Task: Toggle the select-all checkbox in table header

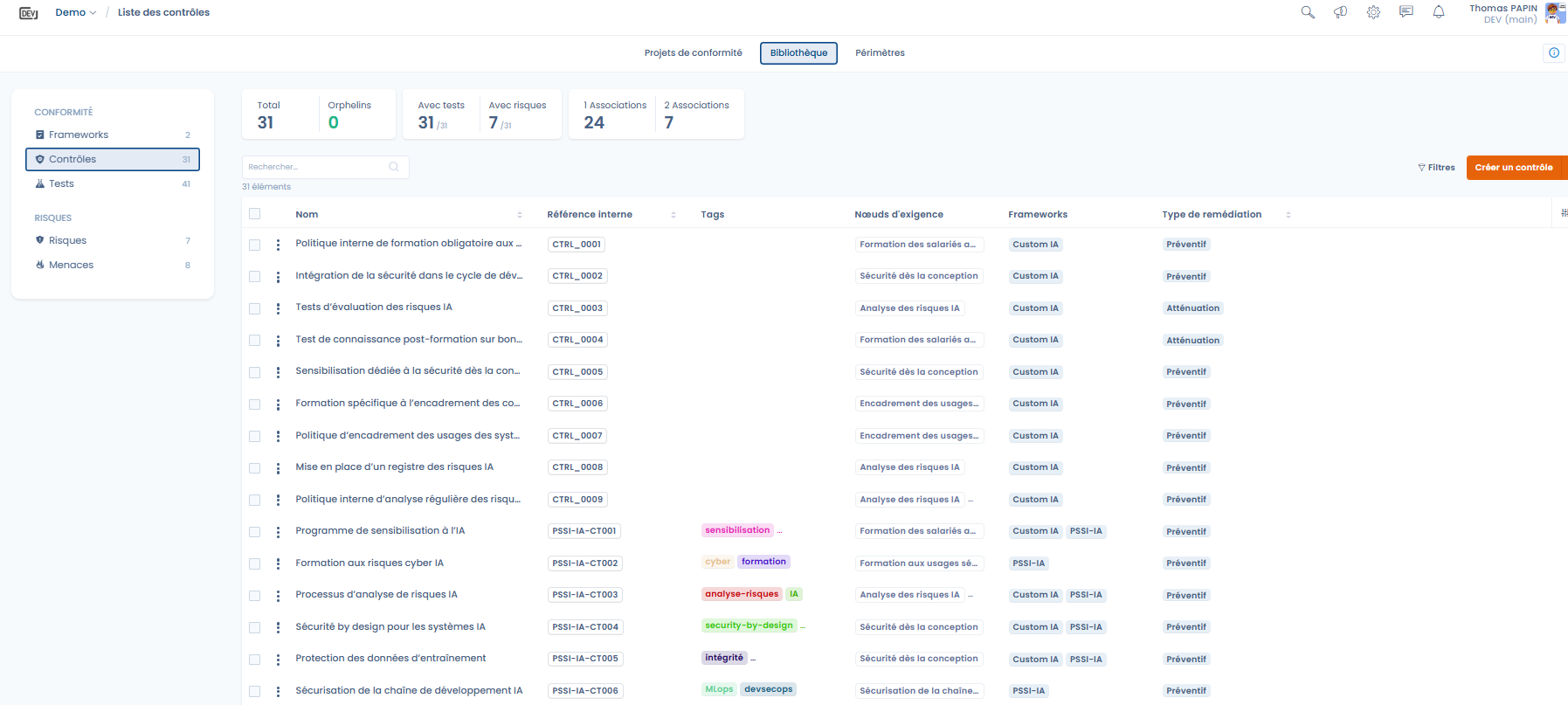Action: coord(255,214)
